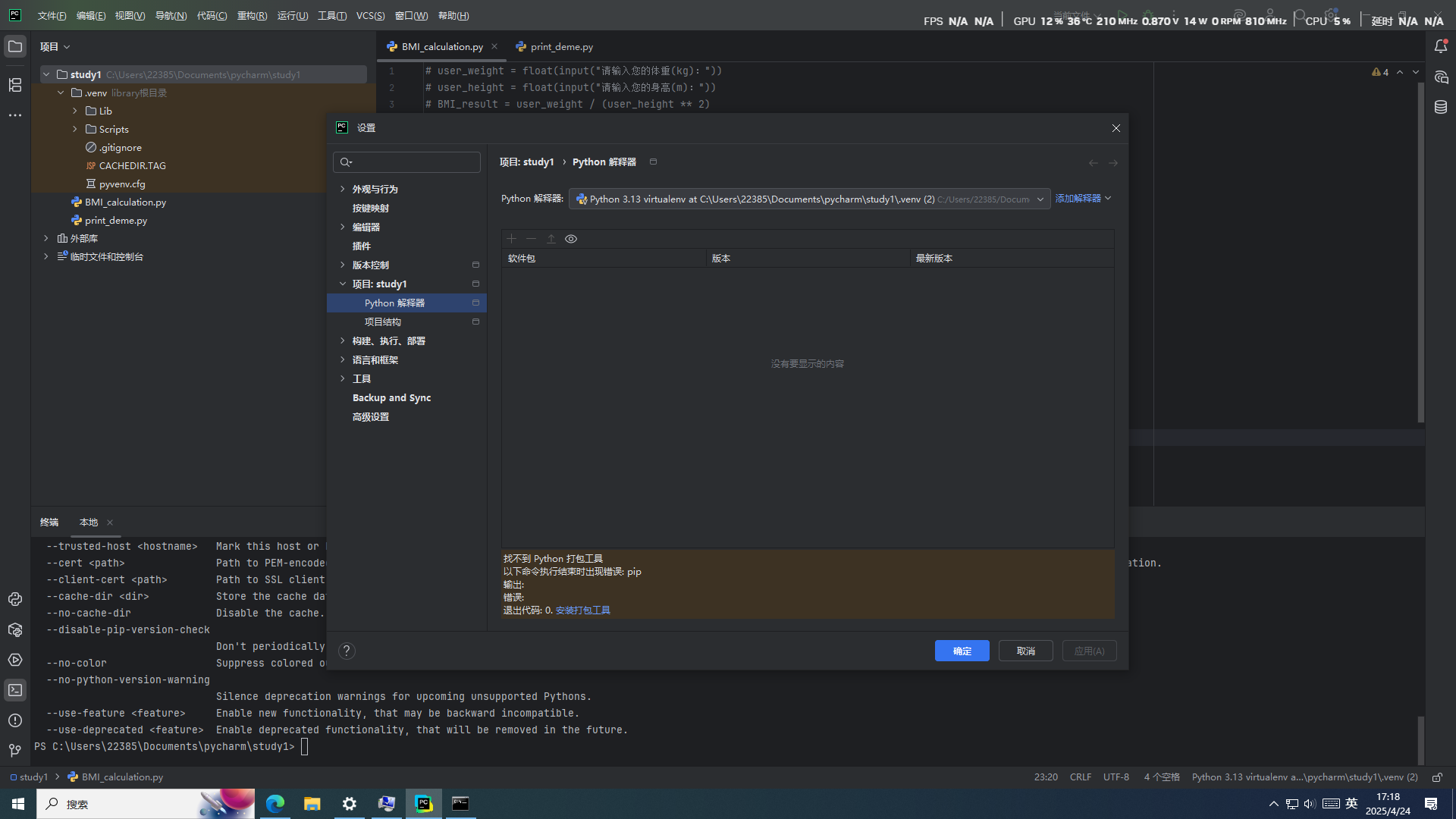1456x819 pixels.
Task: Expand the 外观与行为 settings section
Action: [x=343, y=189]
